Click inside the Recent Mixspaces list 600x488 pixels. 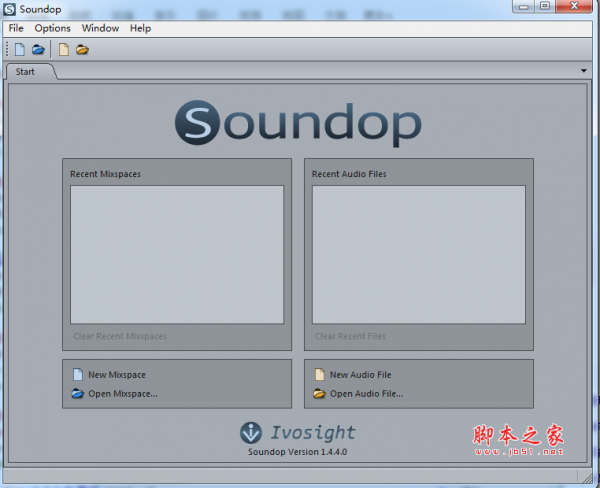(x=177, y=253)
